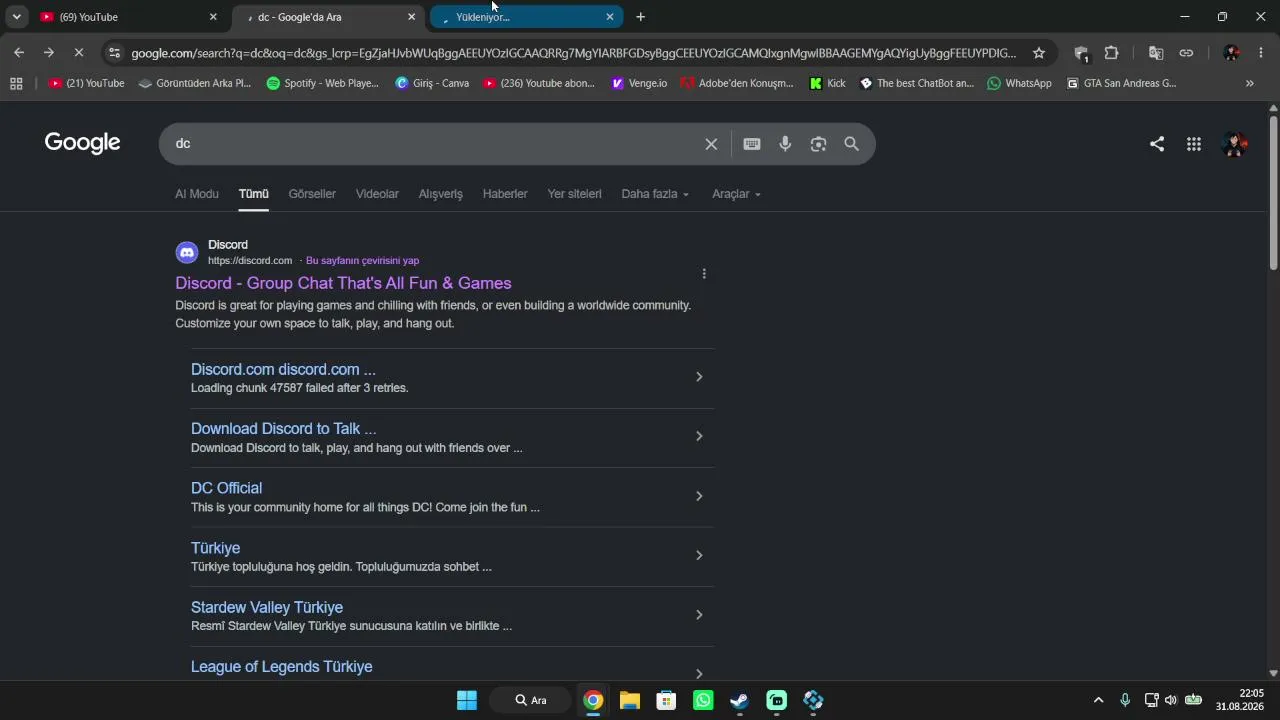The image size is (1280, 720).
Task: Open the Discord - Group Chat result title
Action: (x=343, y=283)
